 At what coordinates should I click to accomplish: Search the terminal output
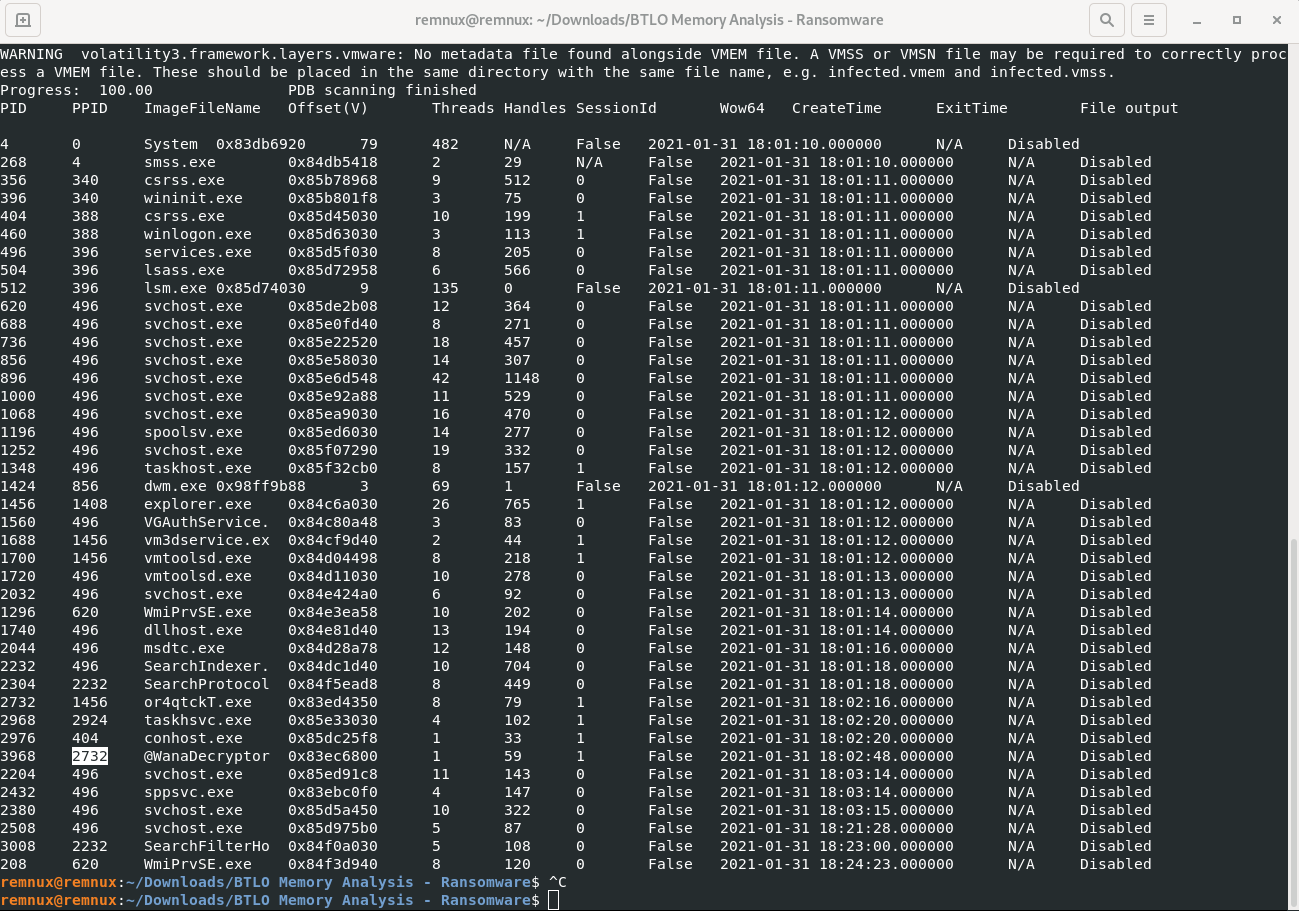[x=1106, y=19]
